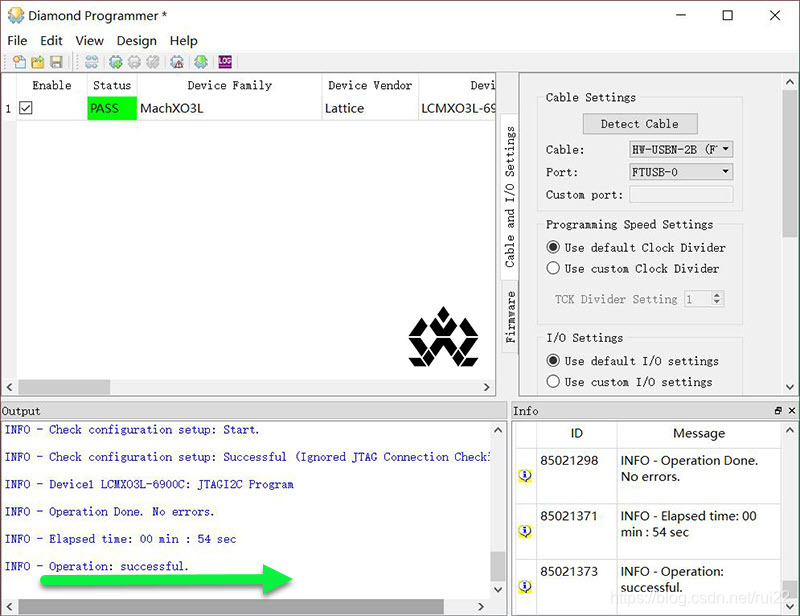Click the Message column header in Info
Viewport: 800px width, 616px height.
699,433
